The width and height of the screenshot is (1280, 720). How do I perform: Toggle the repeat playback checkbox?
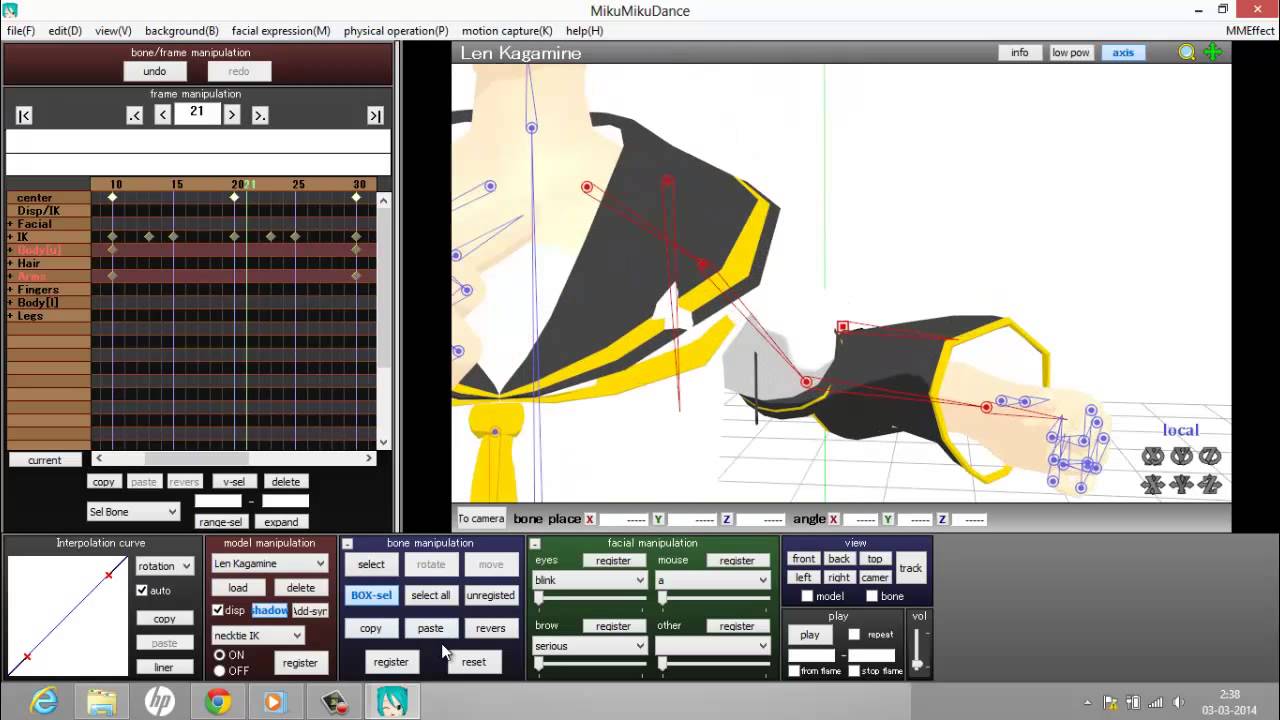[854, 634]
